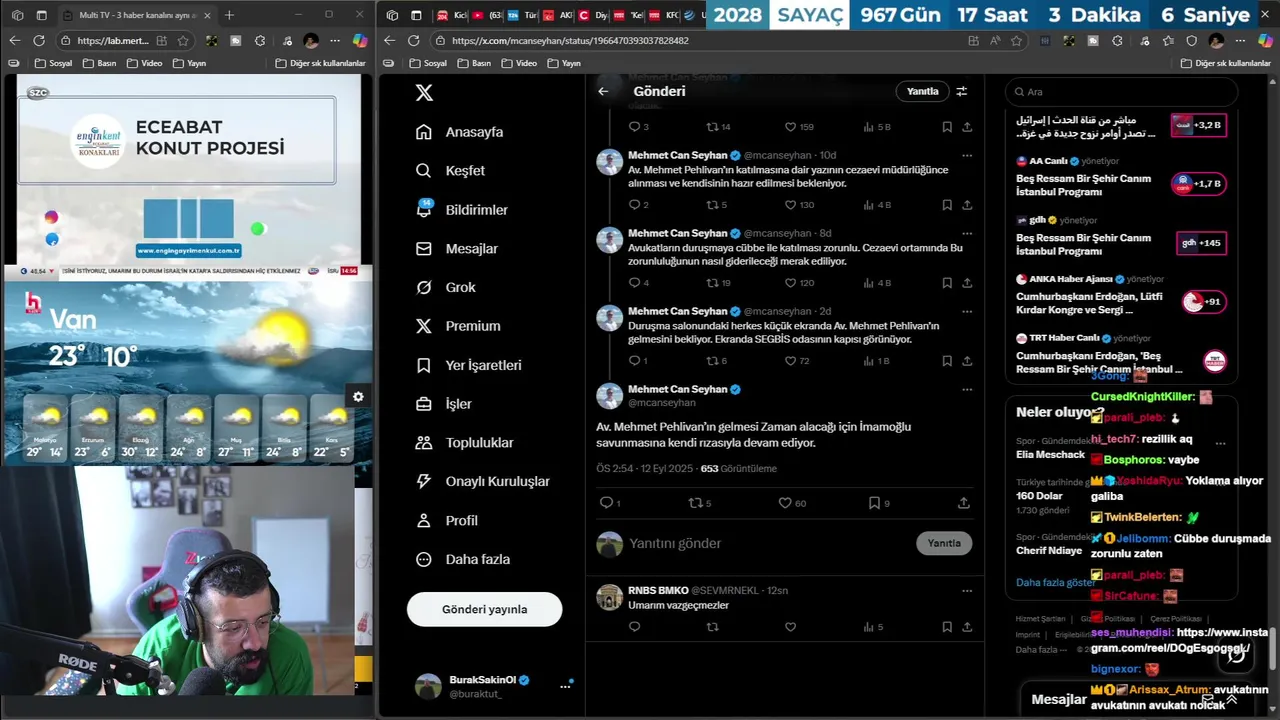Open browser essentials shield icon

click(1192, 41)
